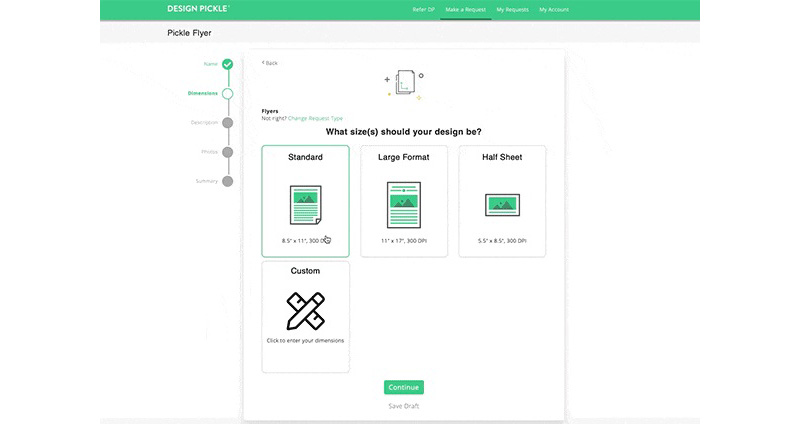Choose the Large Format page icon
Screen dimensions: 800x424
404,205
